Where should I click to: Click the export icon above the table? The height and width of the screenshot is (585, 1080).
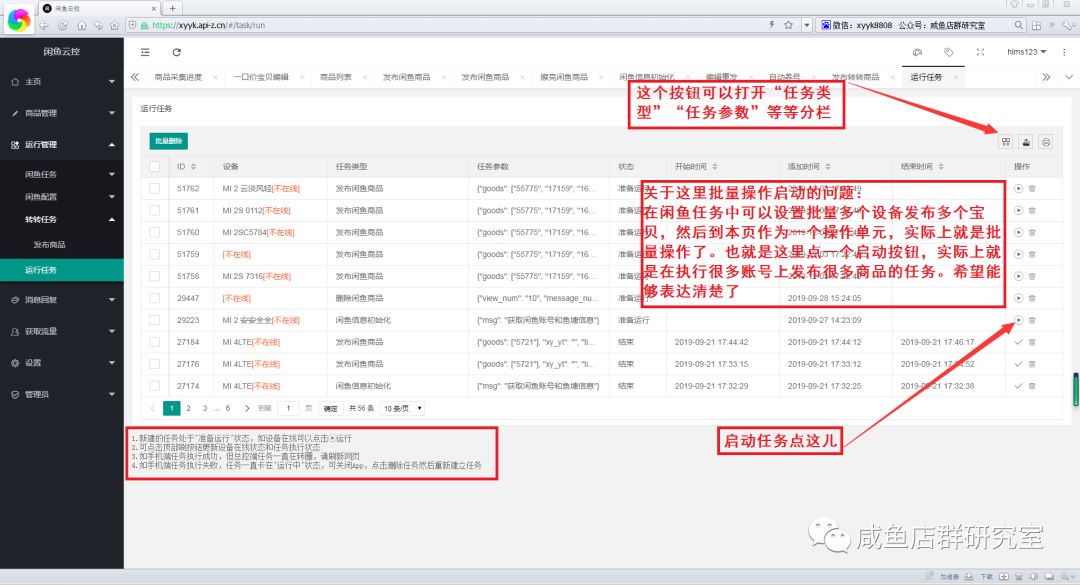coord(1026,142)
